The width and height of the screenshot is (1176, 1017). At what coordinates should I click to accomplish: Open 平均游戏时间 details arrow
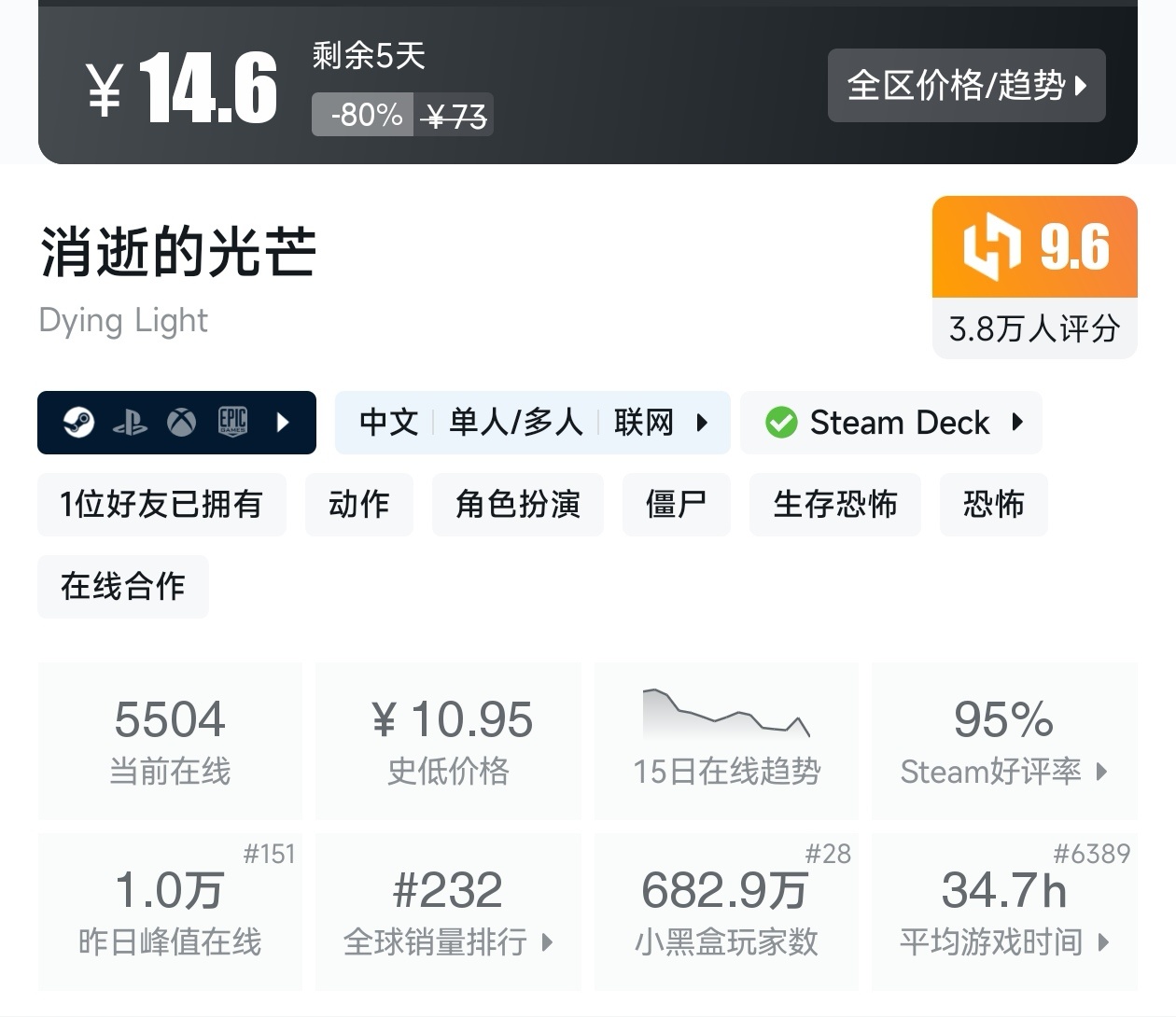tap(1103, 942)
